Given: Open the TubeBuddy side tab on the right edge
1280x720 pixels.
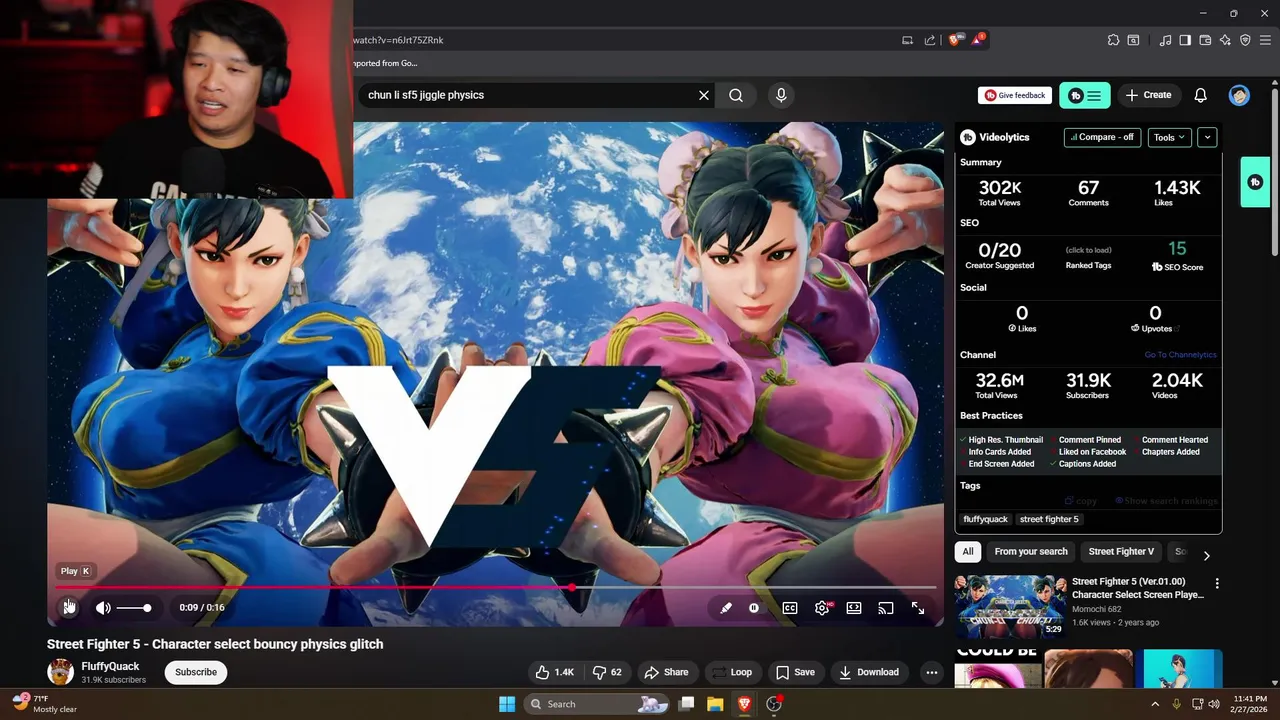Looking at the screenshot, I should [1255, 182].
